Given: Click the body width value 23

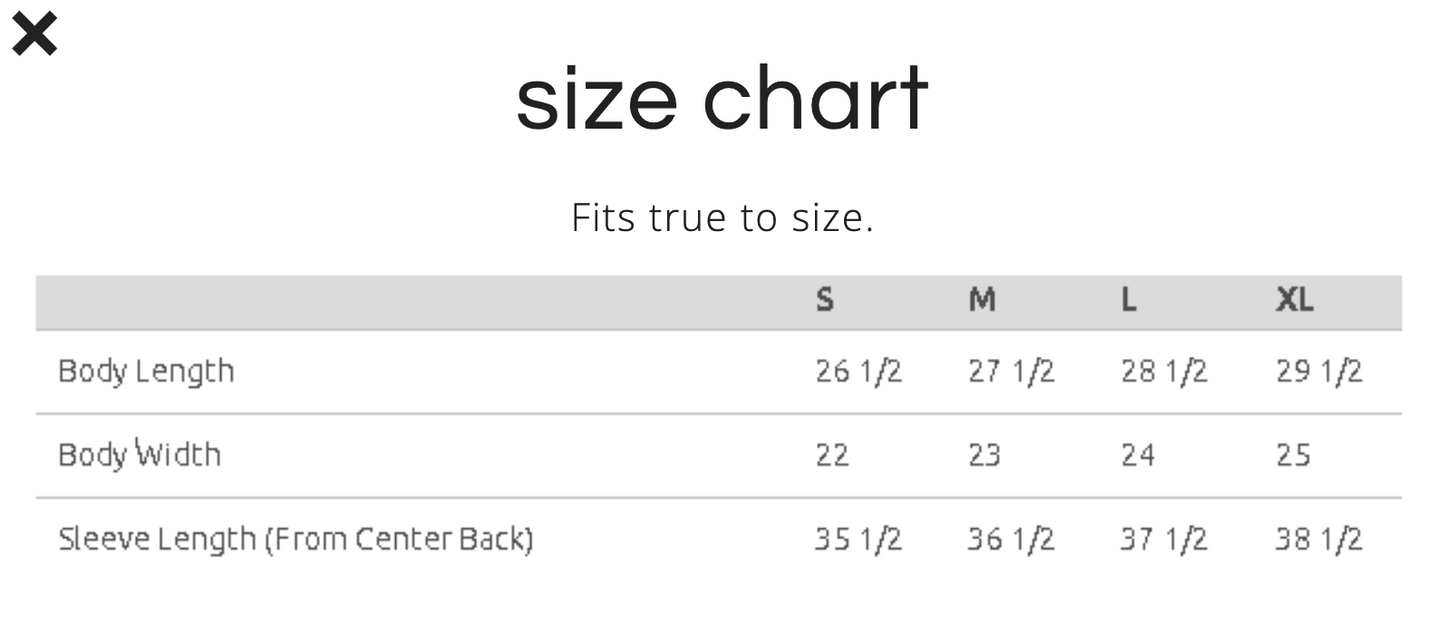Looking at the screenshot, I should pos(984,455).
